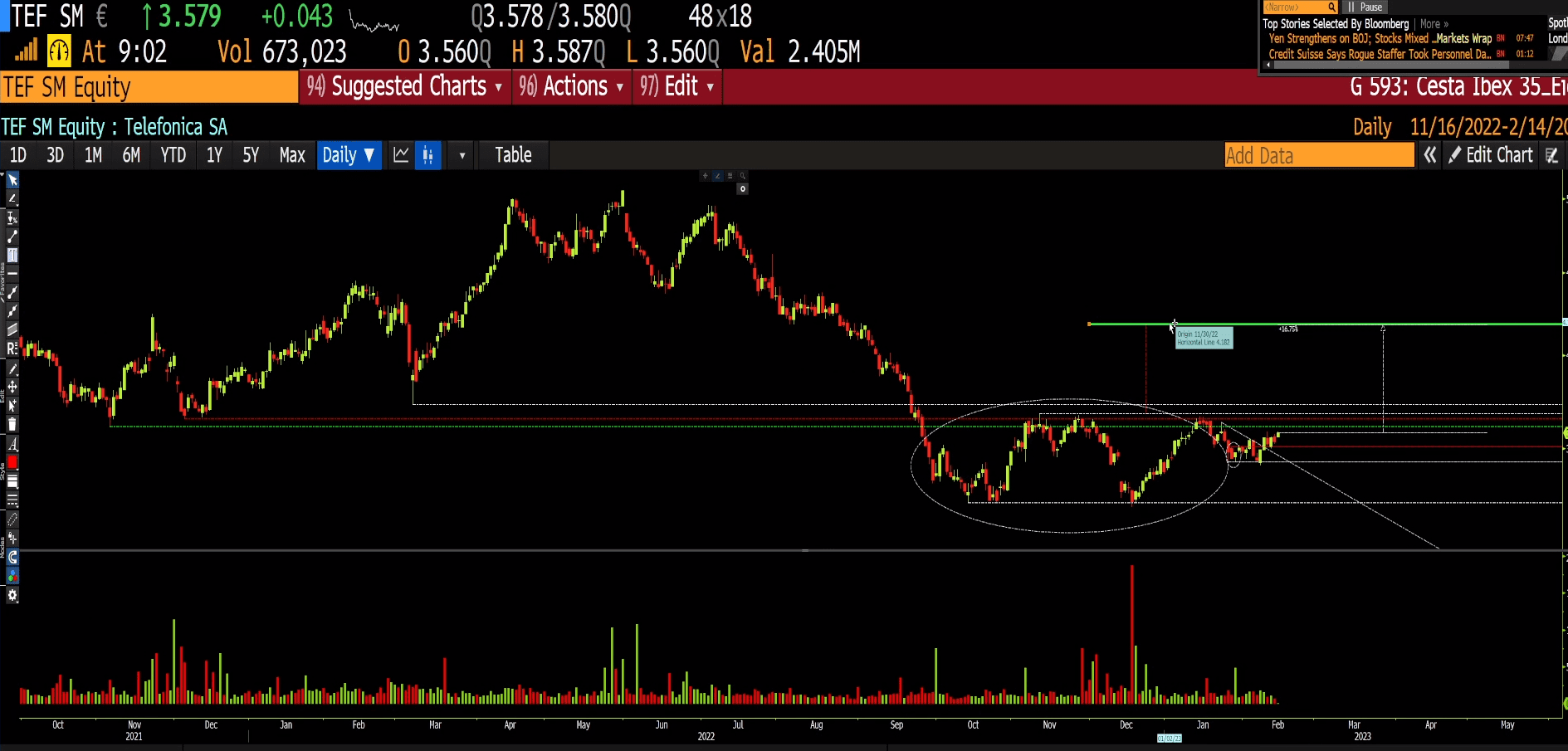Open the Yen Strengthens on BOJ story
Viewport: 1568px width, 751px height.
click(x=1380, y=39)
